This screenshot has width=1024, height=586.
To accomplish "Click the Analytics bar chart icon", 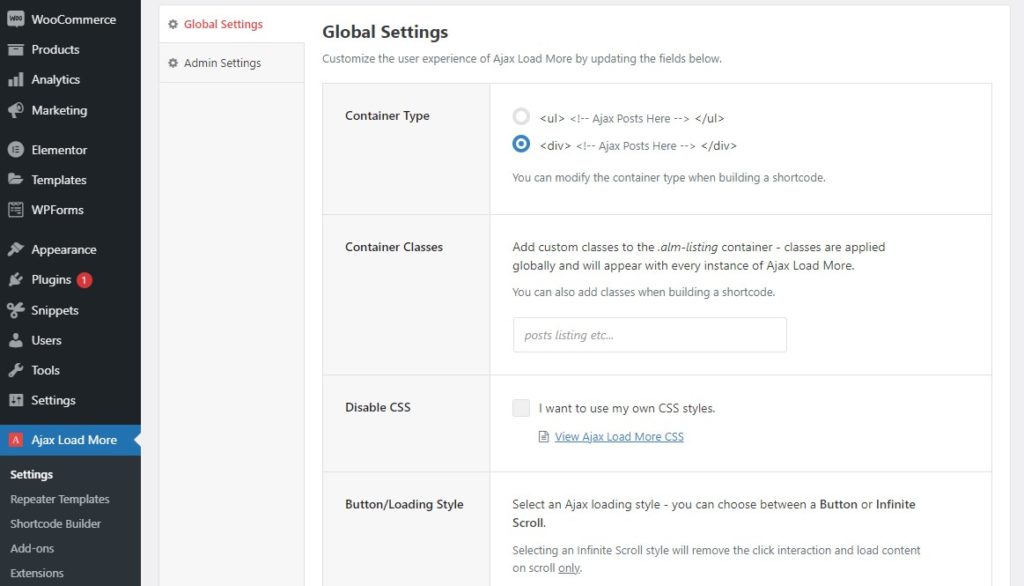I will pos(16,80).
